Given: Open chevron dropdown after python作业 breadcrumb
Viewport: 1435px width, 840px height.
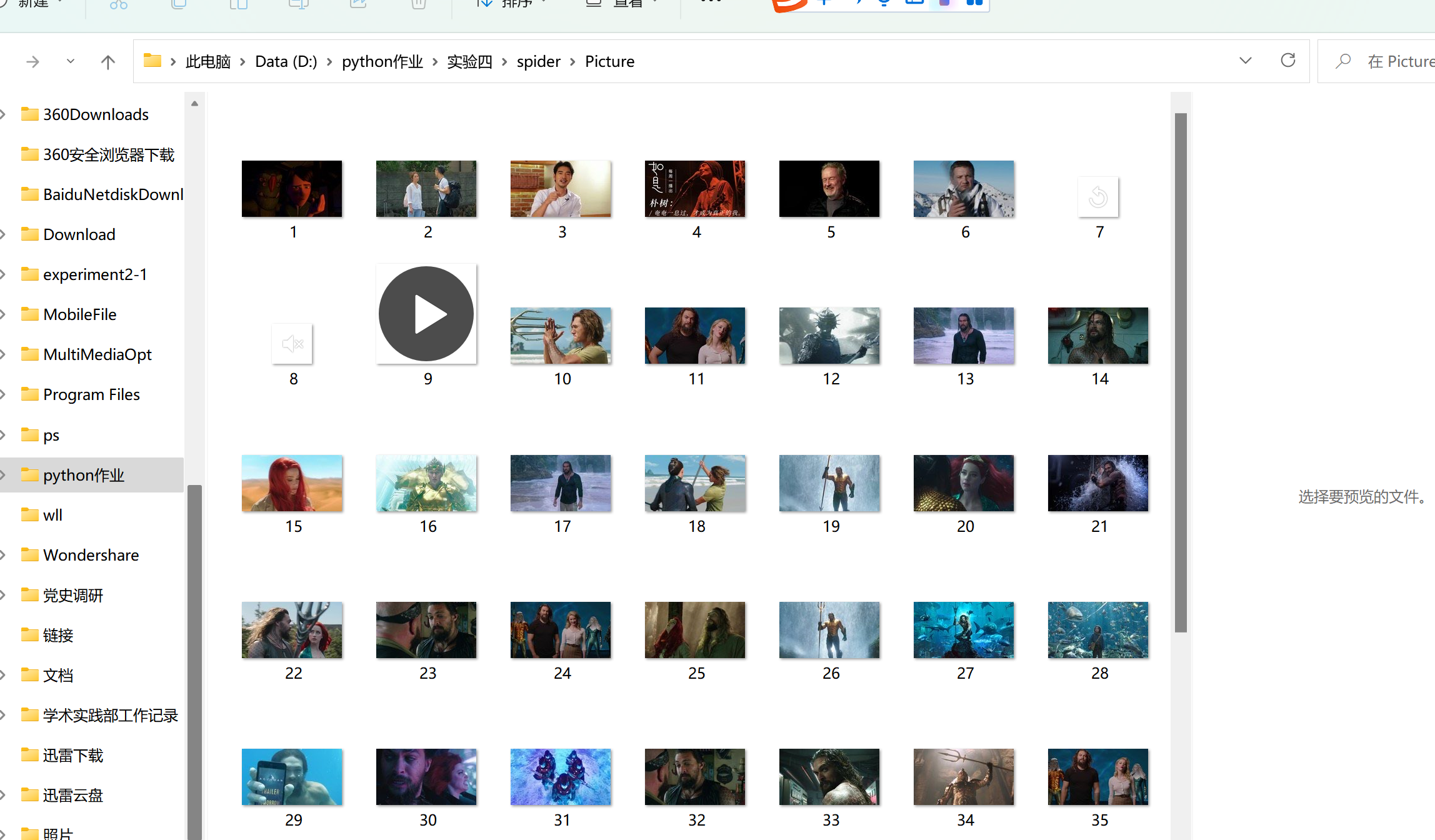Looking at the screenshot, I should (x=435, y=62).
